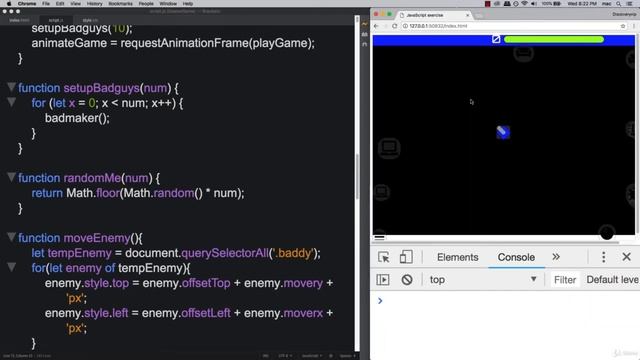Click 'animateGame = requestAnimationFrame' code line

pyautogui.click(x=173, y=43)
